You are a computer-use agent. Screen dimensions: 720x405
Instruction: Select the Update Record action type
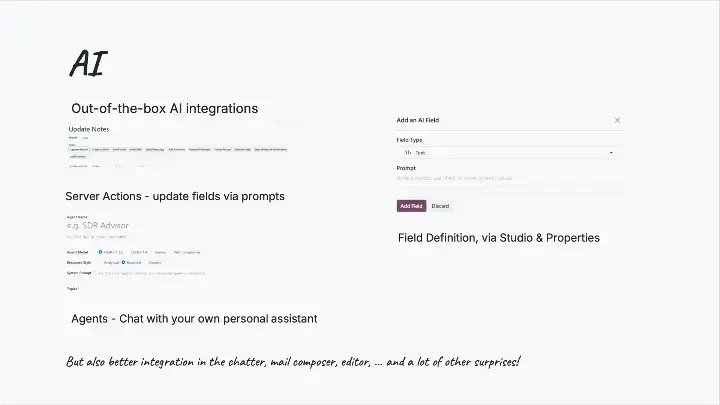(79, 149)
